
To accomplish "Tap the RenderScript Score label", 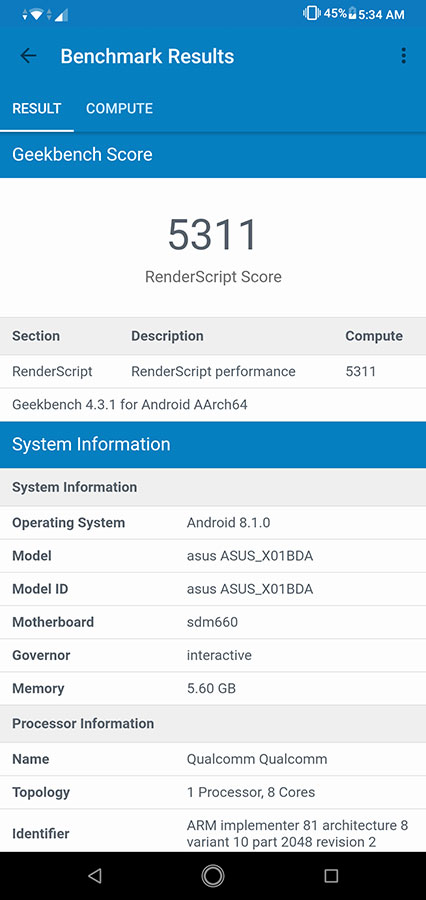I will (x=213, y=277).
